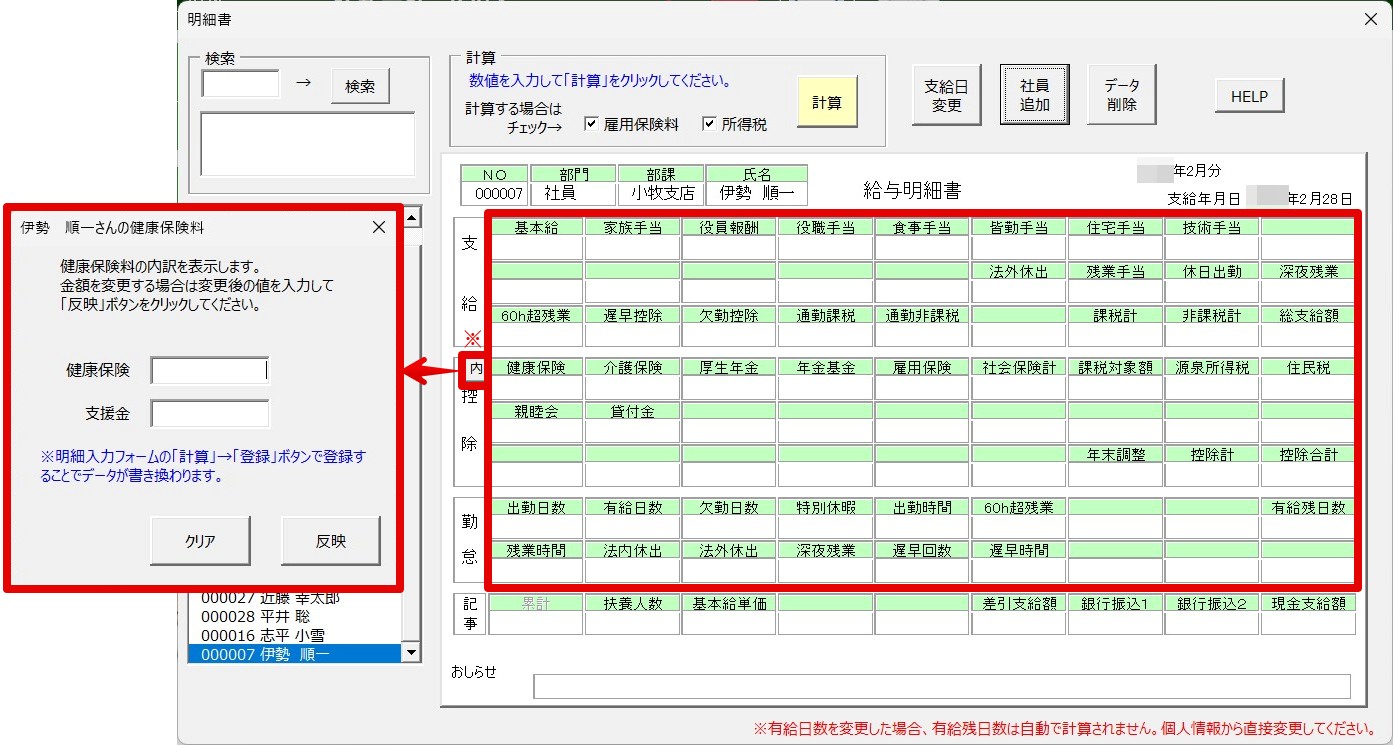1393x745 pixels.
Task: Click the yellow 計算 button
Action: pos(827,102)
